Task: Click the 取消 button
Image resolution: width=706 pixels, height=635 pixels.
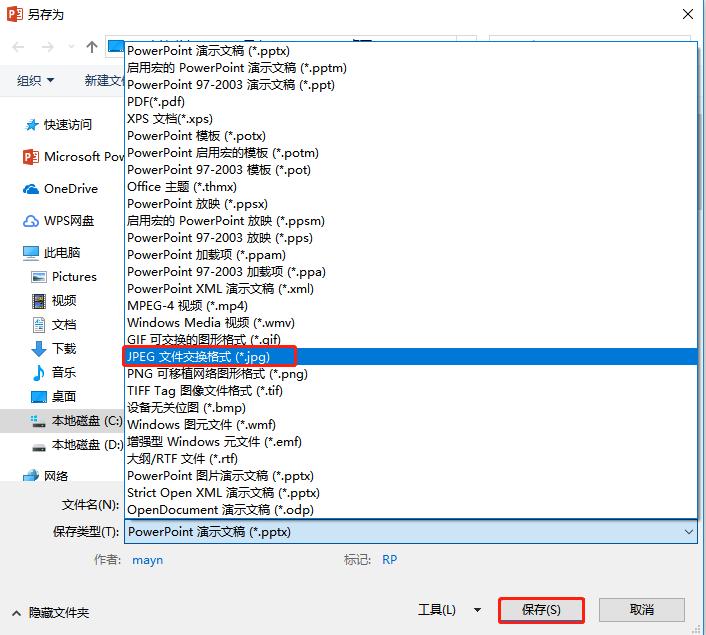Action: 642,610
